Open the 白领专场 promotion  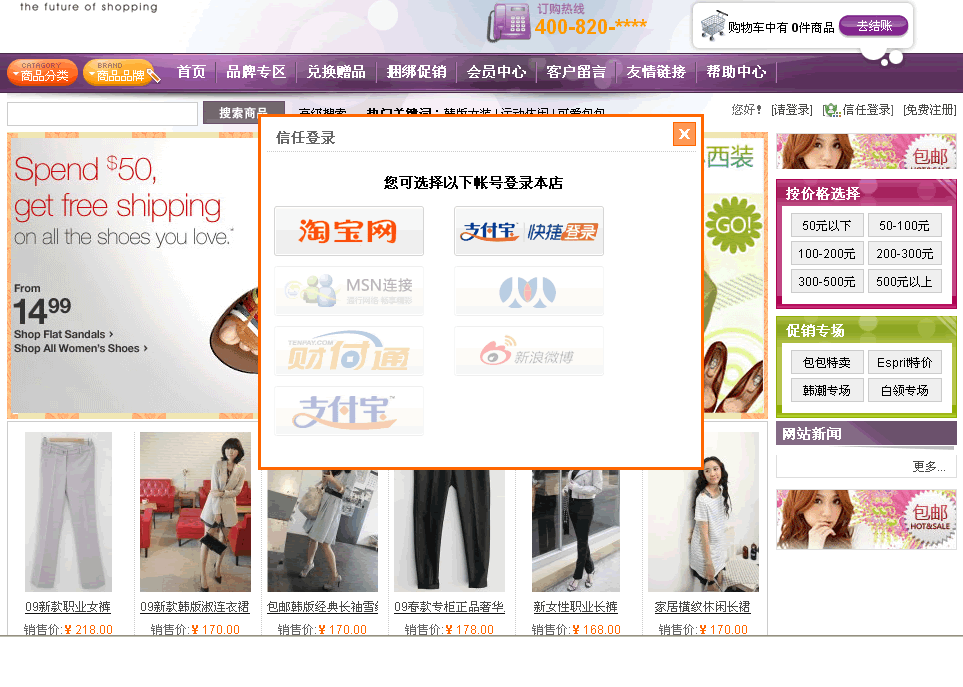904,390
